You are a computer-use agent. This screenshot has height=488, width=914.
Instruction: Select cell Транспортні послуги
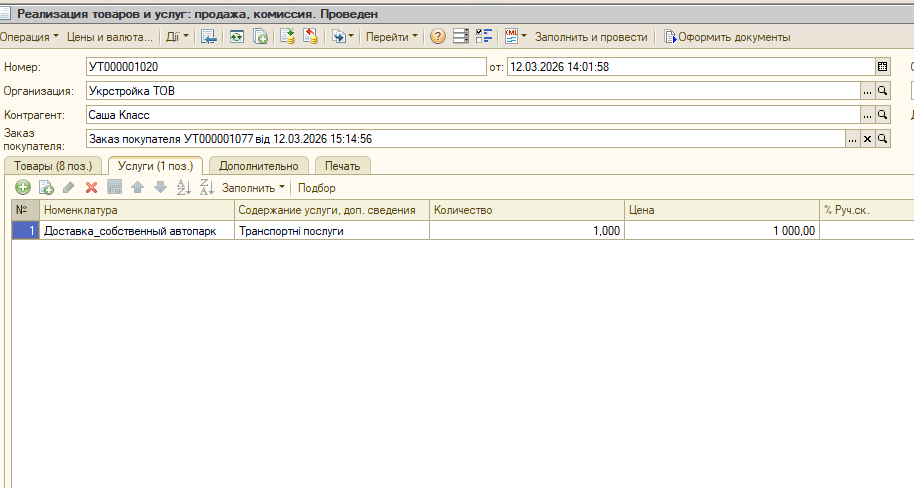[332, 231]
